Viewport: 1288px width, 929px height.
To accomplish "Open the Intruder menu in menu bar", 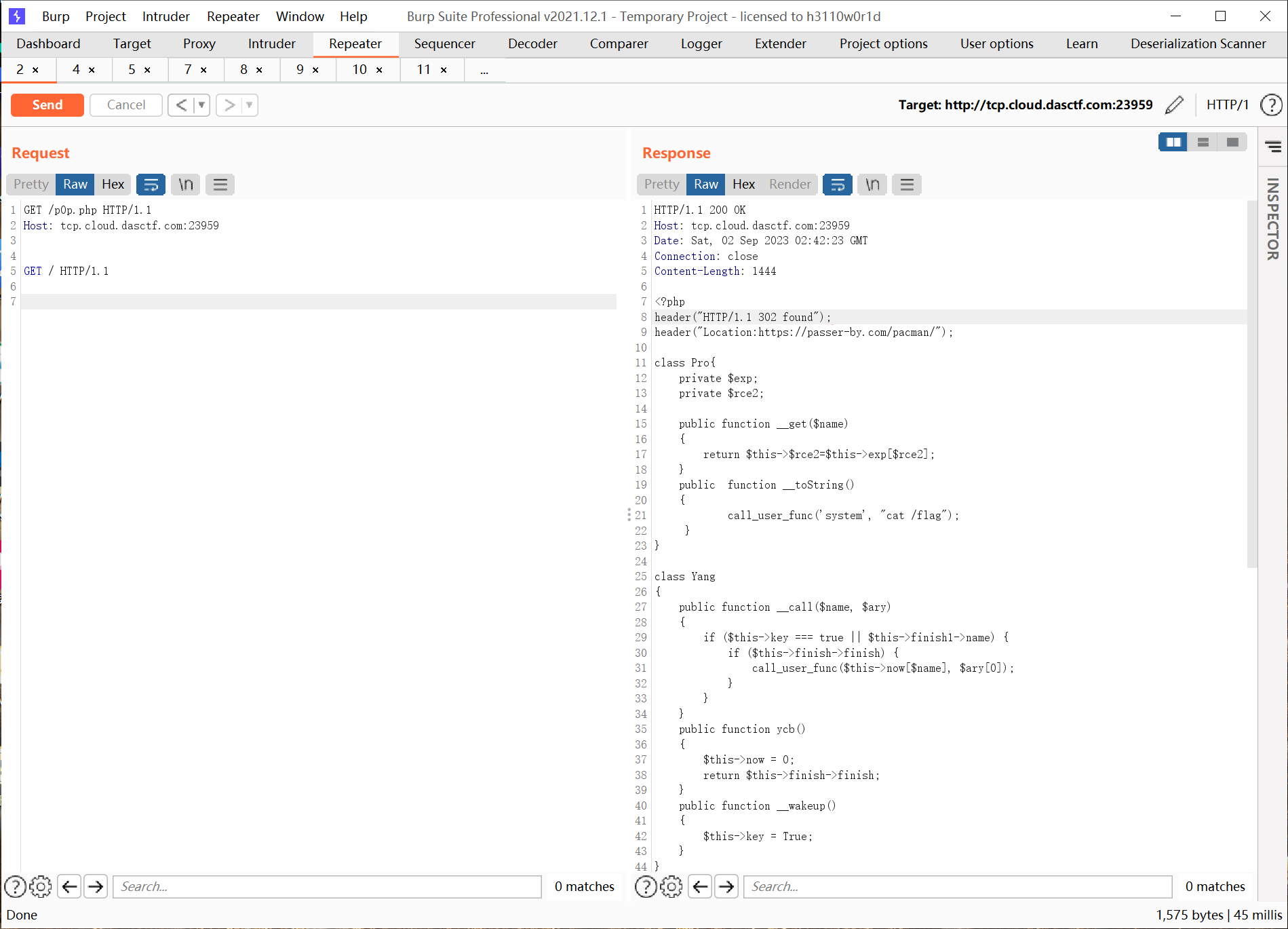I will [x=165, y=16].
